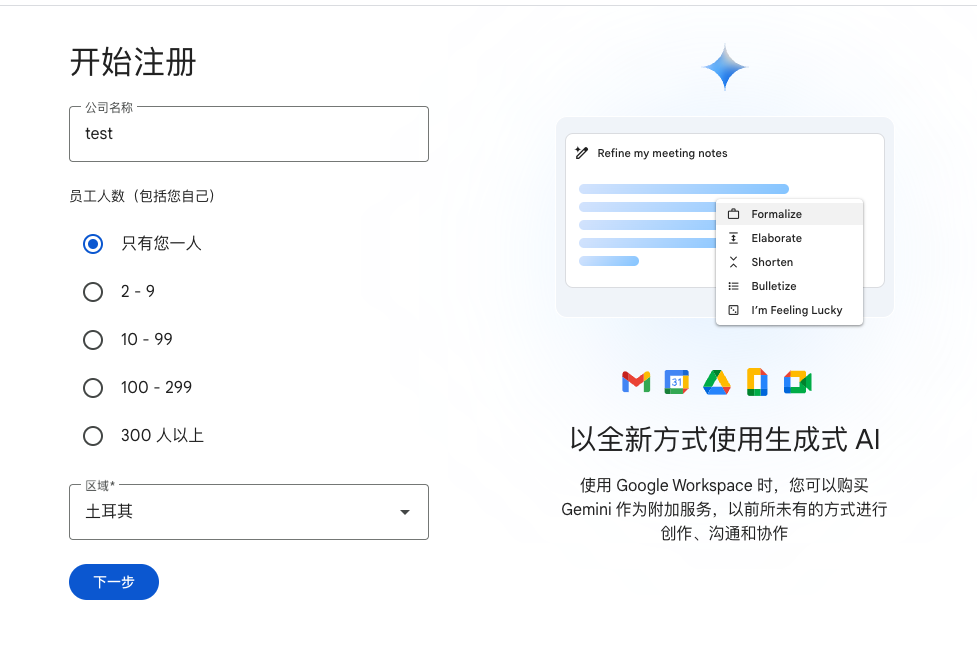The height and width of the screenshot is (651, 977).
Task: Choose Bulletize in the illustration menu
Action: point(789,286)
